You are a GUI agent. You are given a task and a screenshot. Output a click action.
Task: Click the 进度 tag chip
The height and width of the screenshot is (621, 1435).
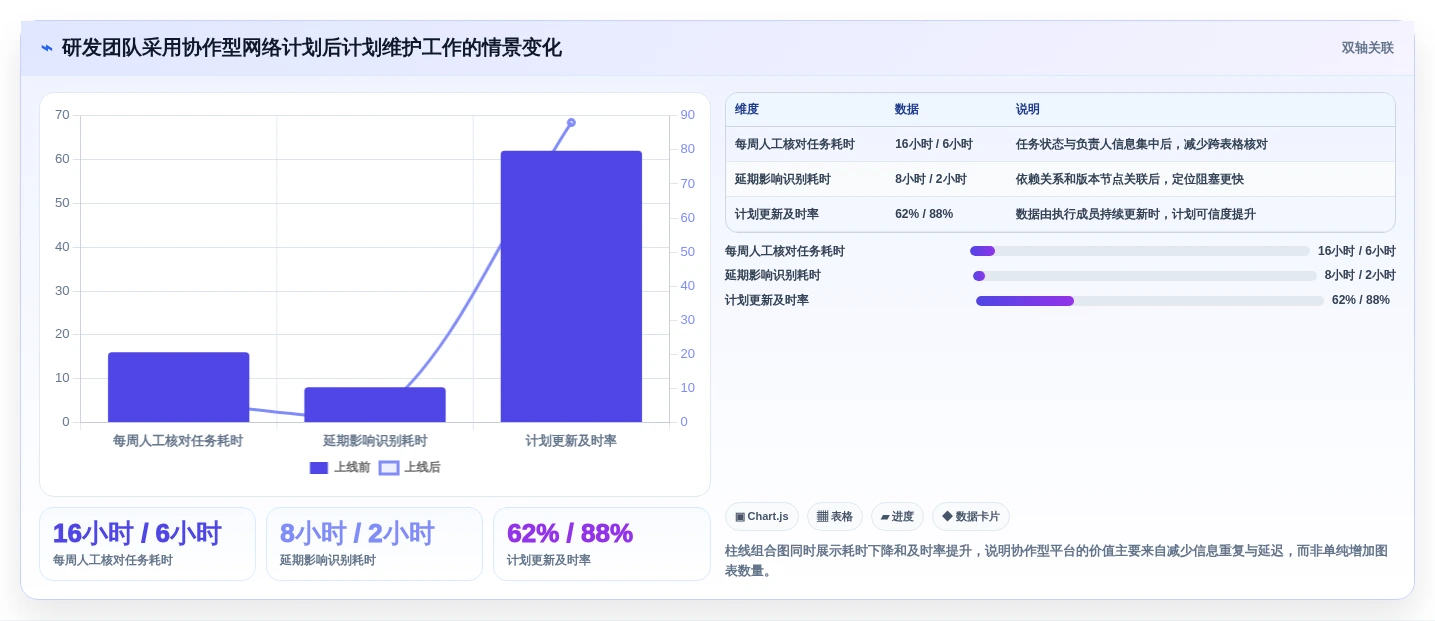click(897, 517)
